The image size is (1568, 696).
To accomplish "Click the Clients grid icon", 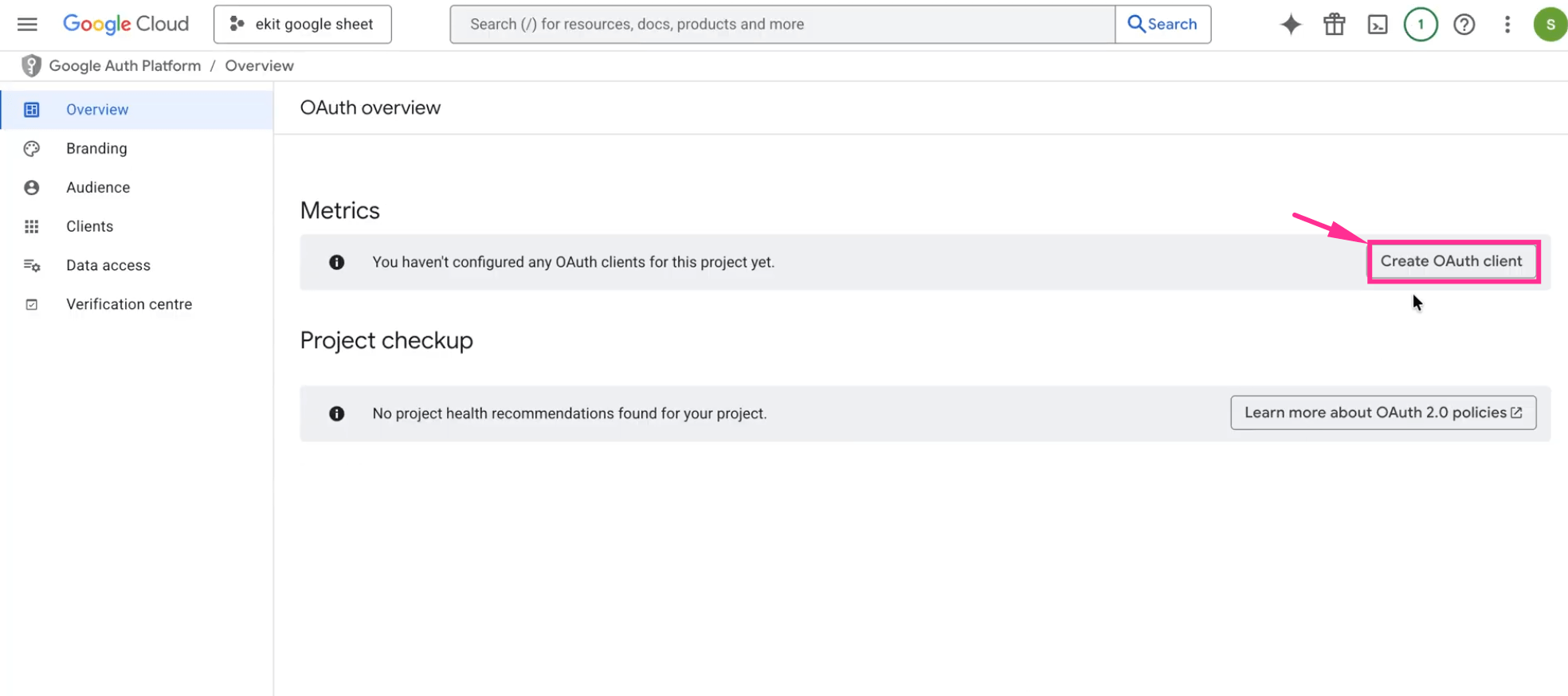I will 32,227.
